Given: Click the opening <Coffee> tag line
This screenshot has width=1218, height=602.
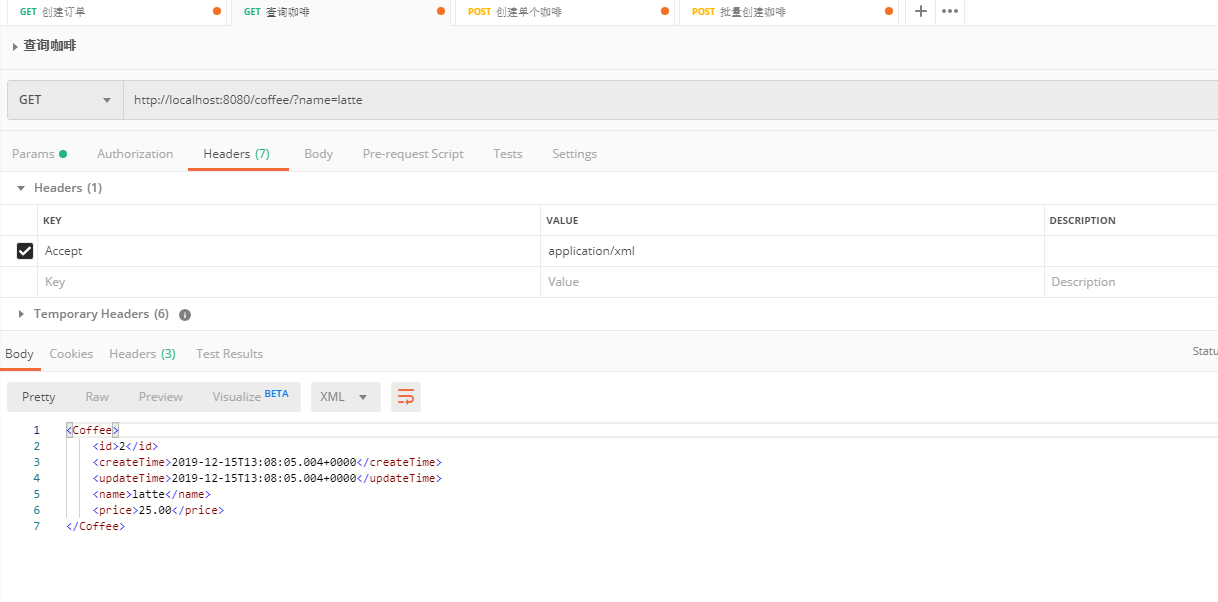Looking at the screenshot, I should pyautogui.click(x=93, y=430).
